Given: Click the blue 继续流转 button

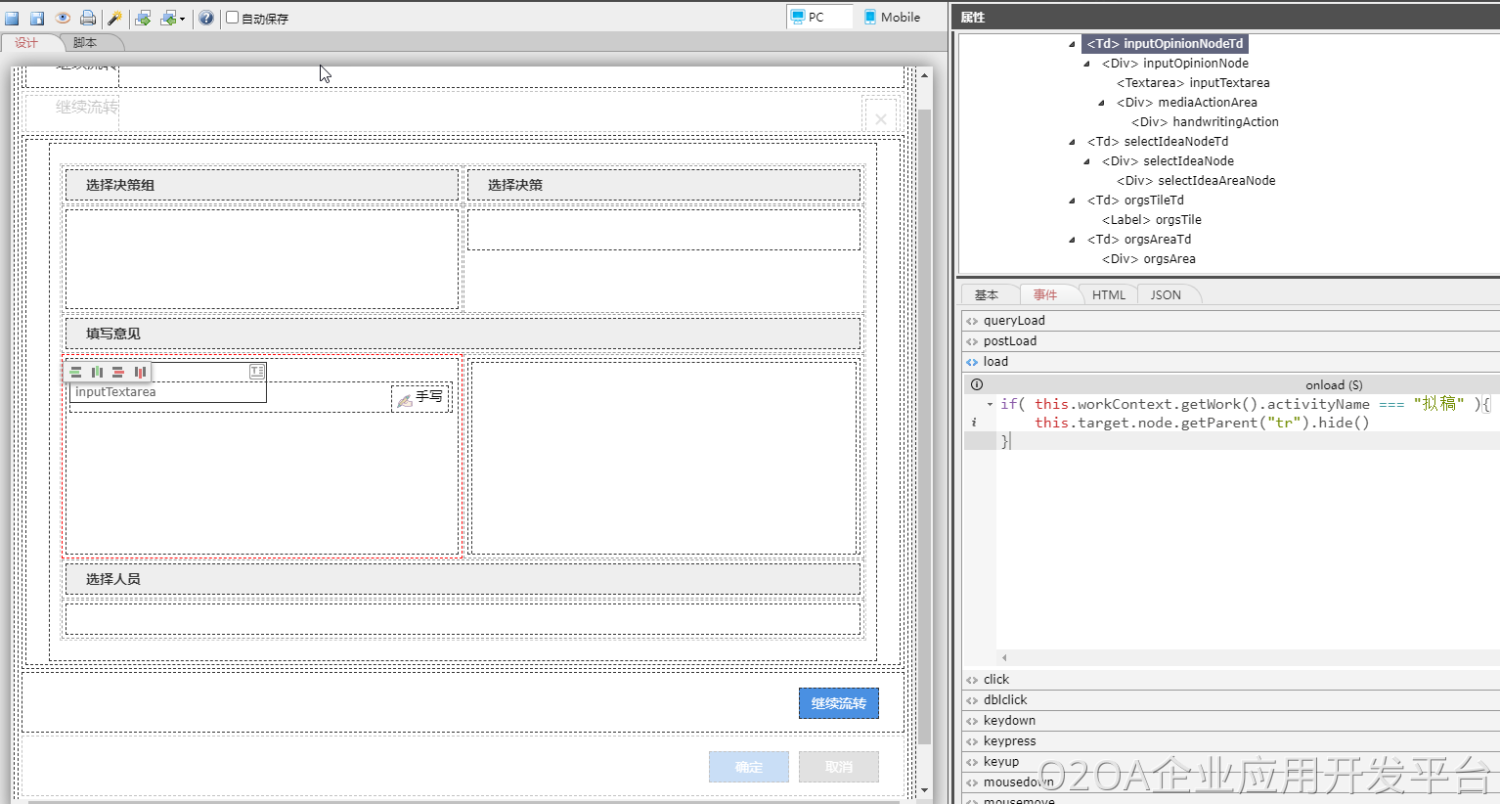Looking at the screenshot, I should (838, 704).
